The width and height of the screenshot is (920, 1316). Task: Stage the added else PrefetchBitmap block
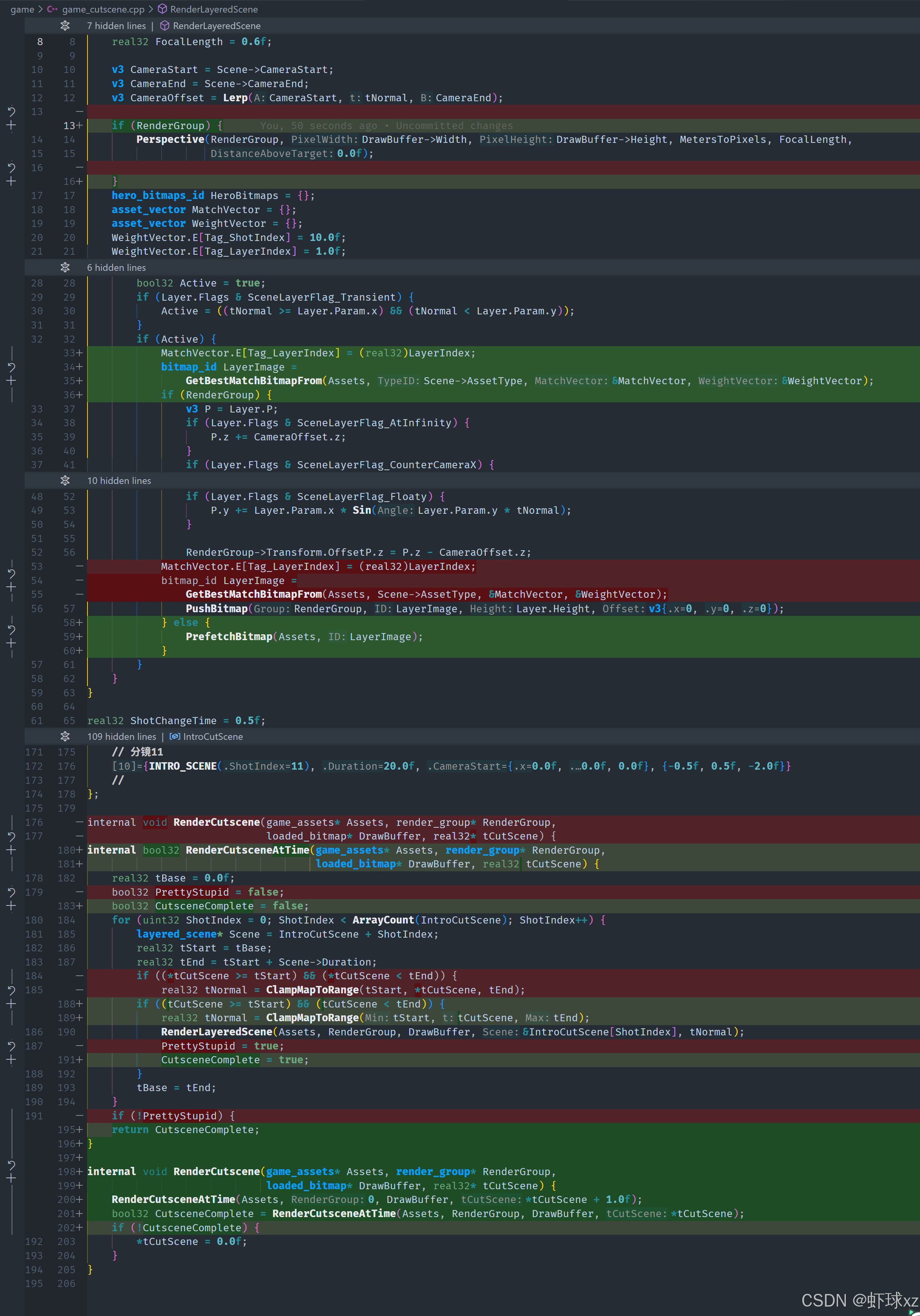point(11,644)
